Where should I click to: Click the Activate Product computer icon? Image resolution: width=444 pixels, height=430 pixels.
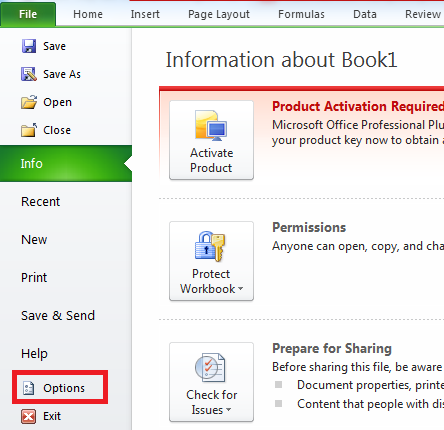pos(211,126)
